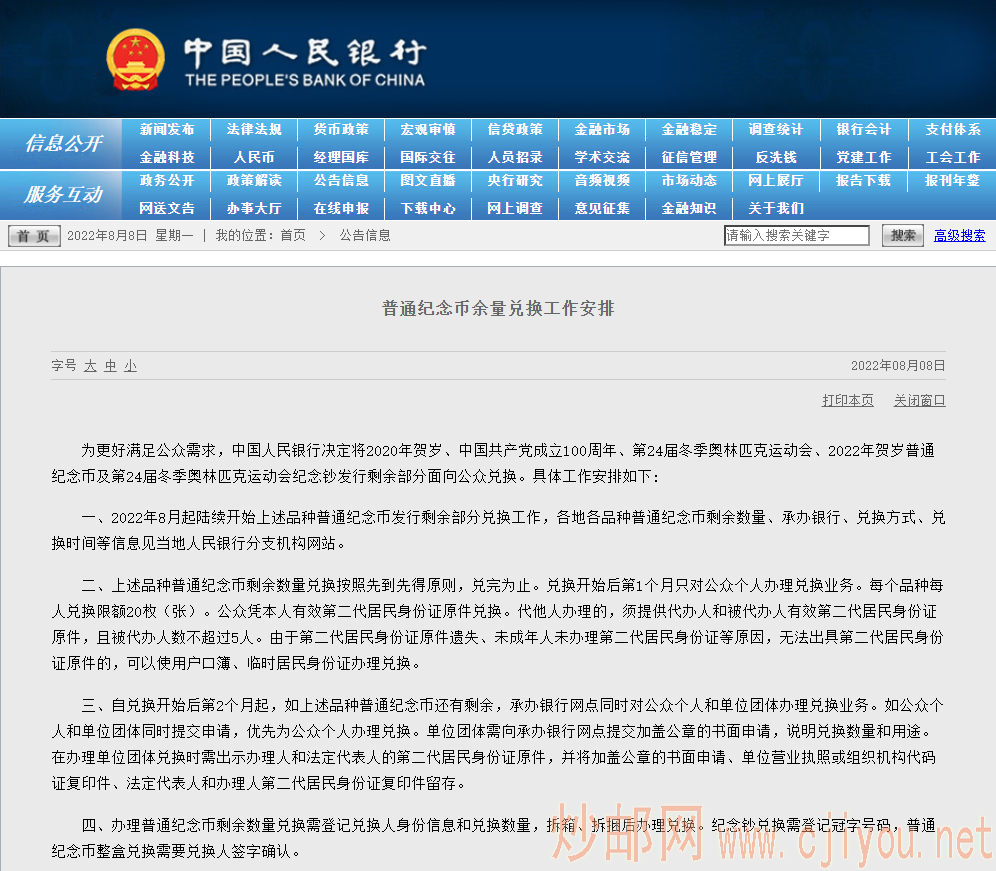The width and height of the screenshot is (996, 871).
Task: Go to the 人民币 section
Action: [x=255, y=156]
